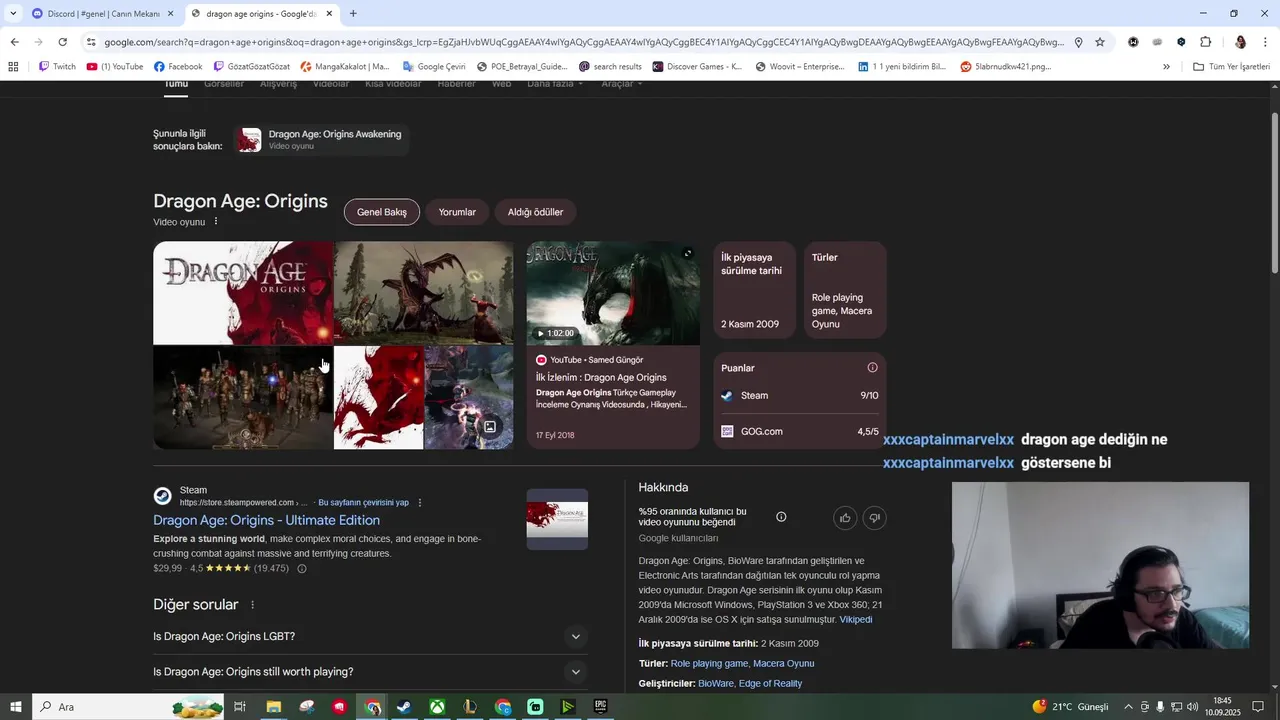Open File Explorer from the taskbar
This screenshot has width=1280, height=720.
(273, 707)
